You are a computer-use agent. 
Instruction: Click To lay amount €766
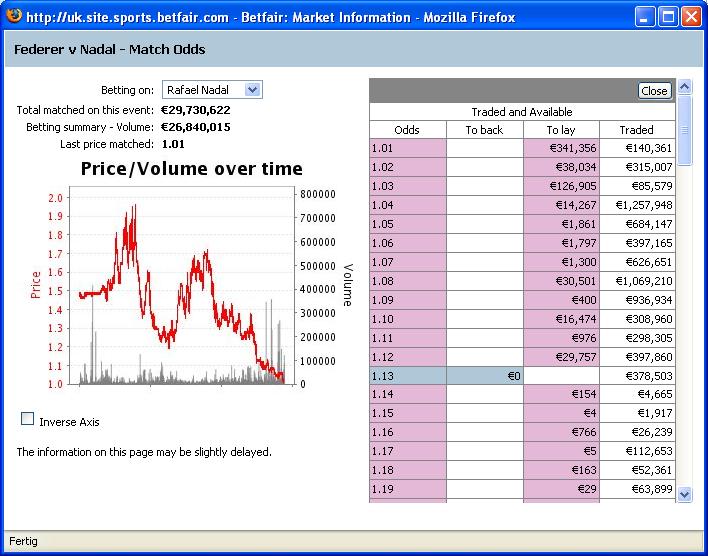click(561, 432)
